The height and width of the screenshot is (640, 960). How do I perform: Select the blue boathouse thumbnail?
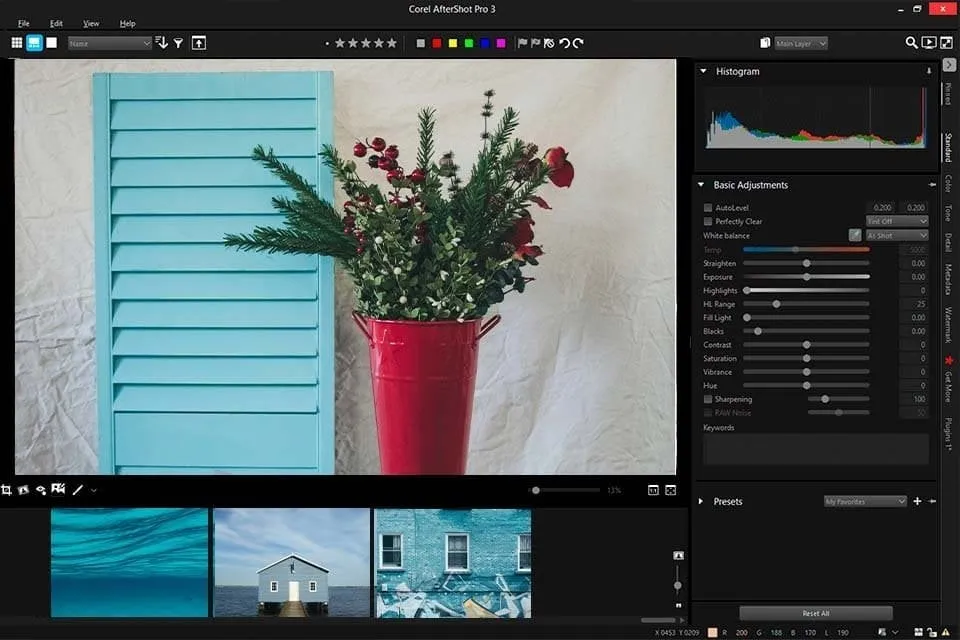[291, 563]
